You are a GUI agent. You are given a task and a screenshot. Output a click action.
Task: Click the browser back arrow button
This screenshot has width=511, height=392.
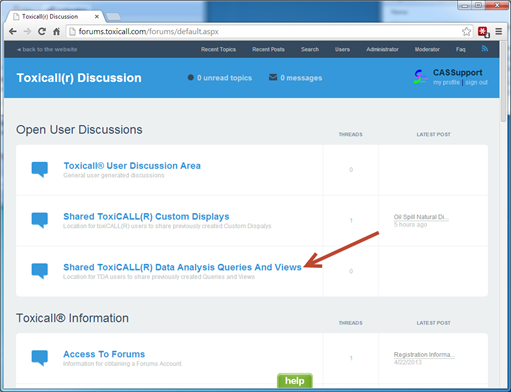[x=13, y=32]
